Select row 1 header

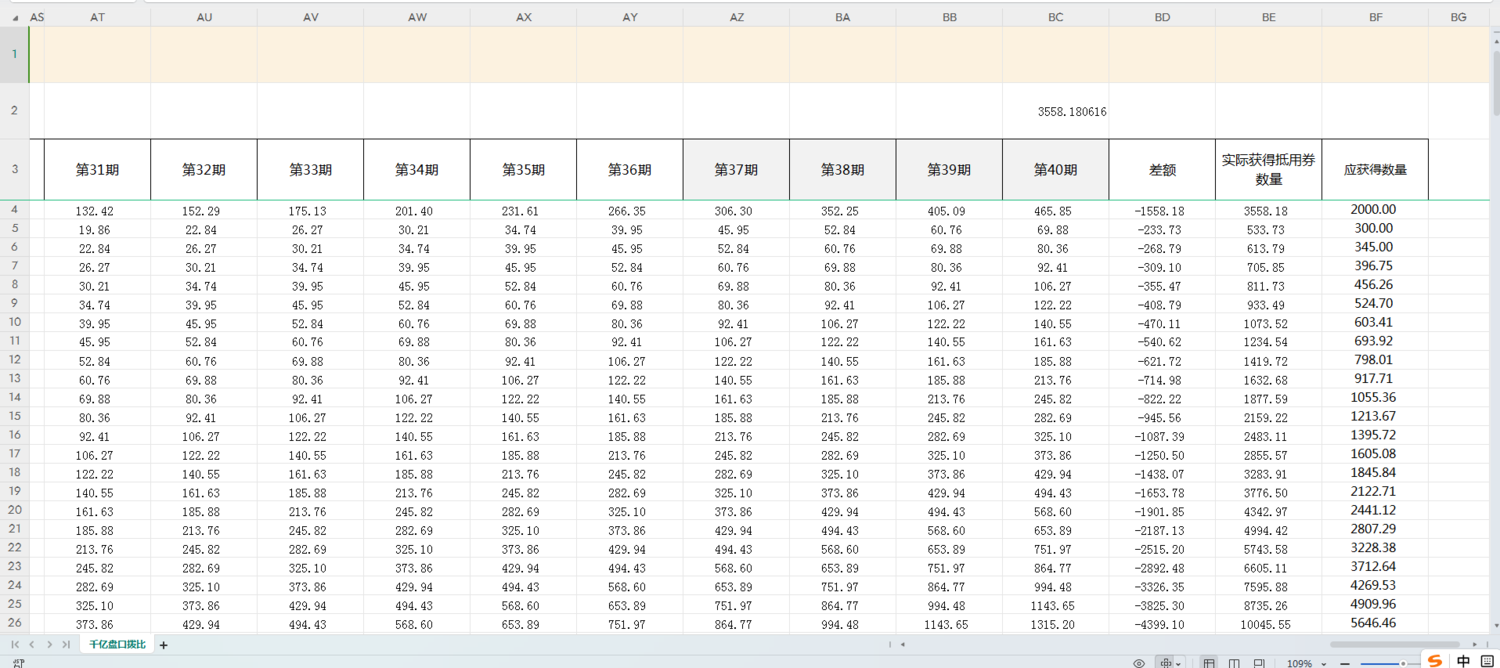coord(14,54)
